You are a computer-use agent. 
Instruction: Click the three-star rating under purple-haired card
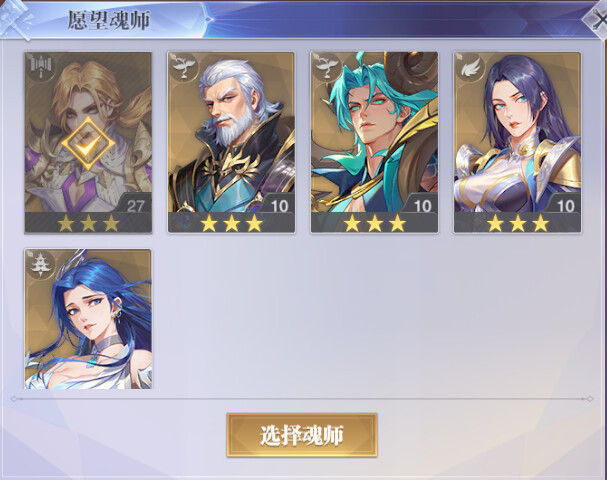518,223
